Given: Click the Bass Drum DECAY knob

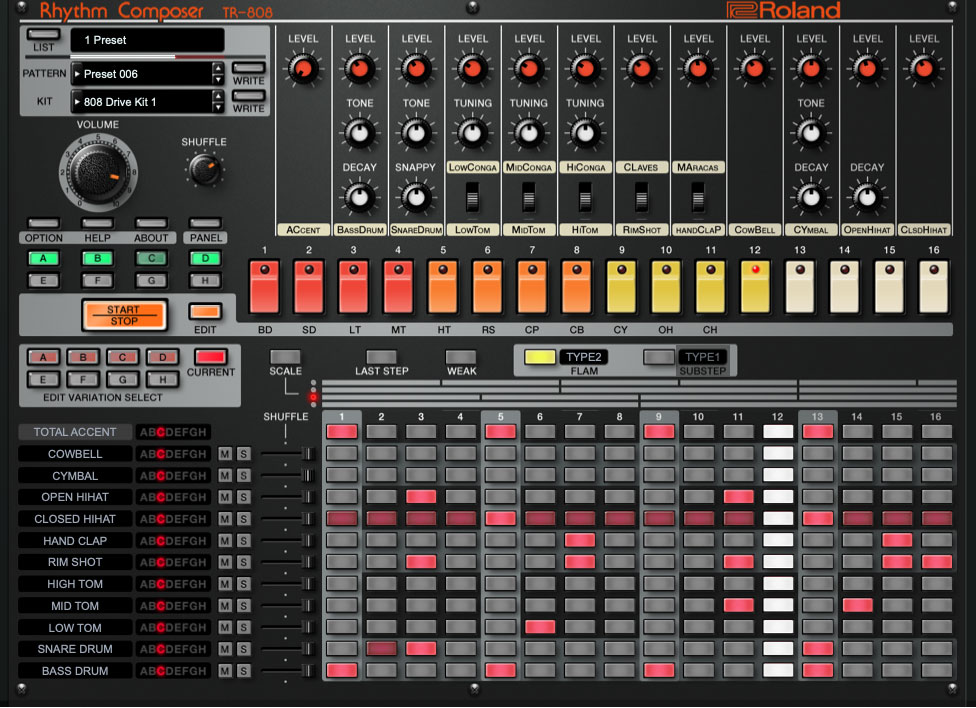Looking at the screenshot, I should (359, 197).
